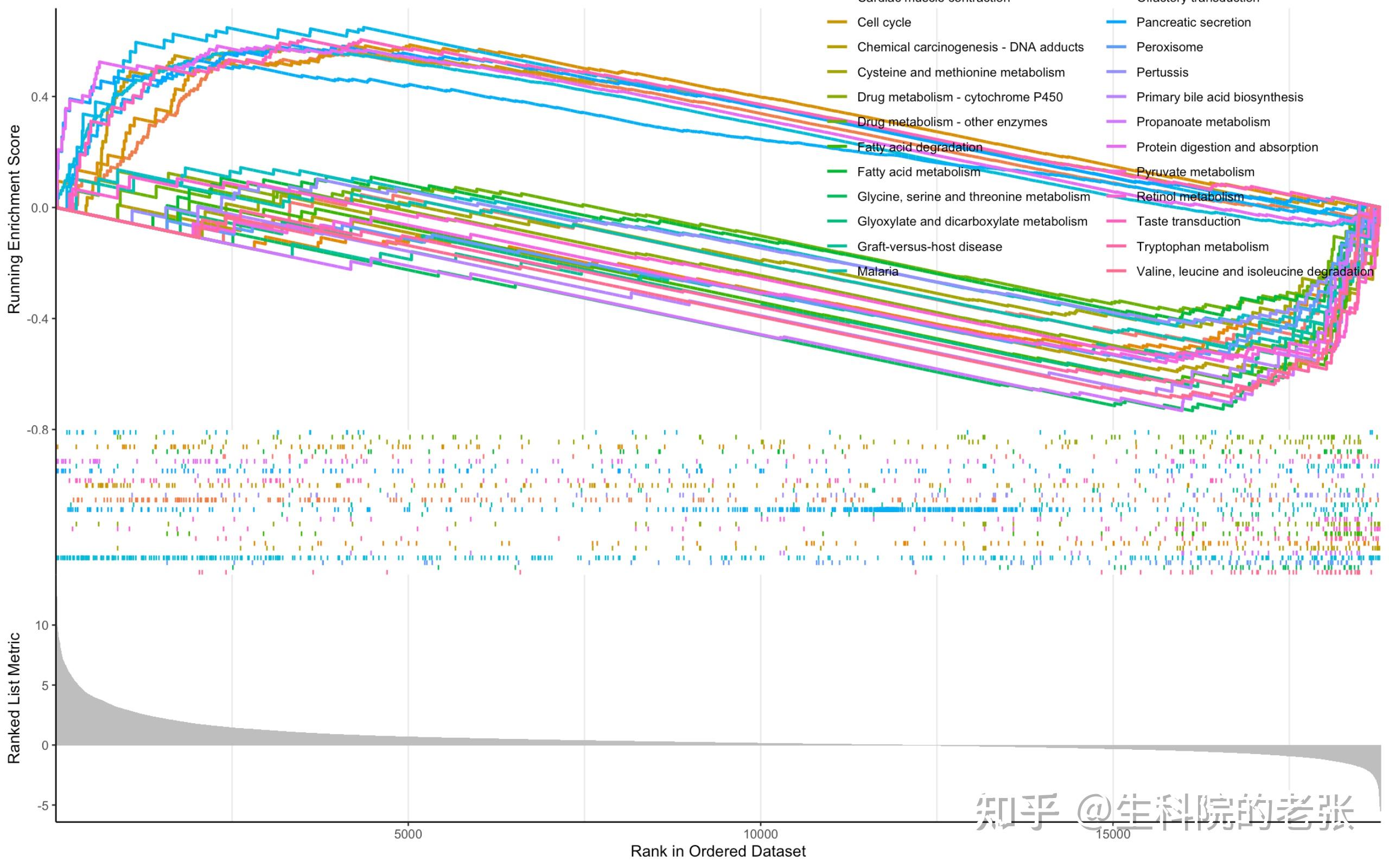
Task: Click the Pancreatic secretion legend color line
Action: click(x=1116, y=22)
